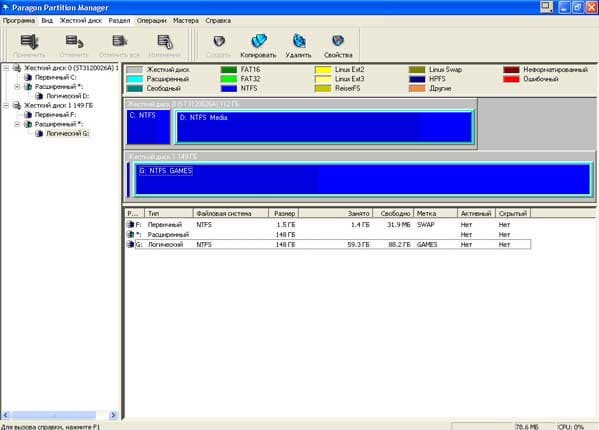This screenshot has width=599, height=430.
Task: Sort by the Свободно column header
Action: (393, 213)
